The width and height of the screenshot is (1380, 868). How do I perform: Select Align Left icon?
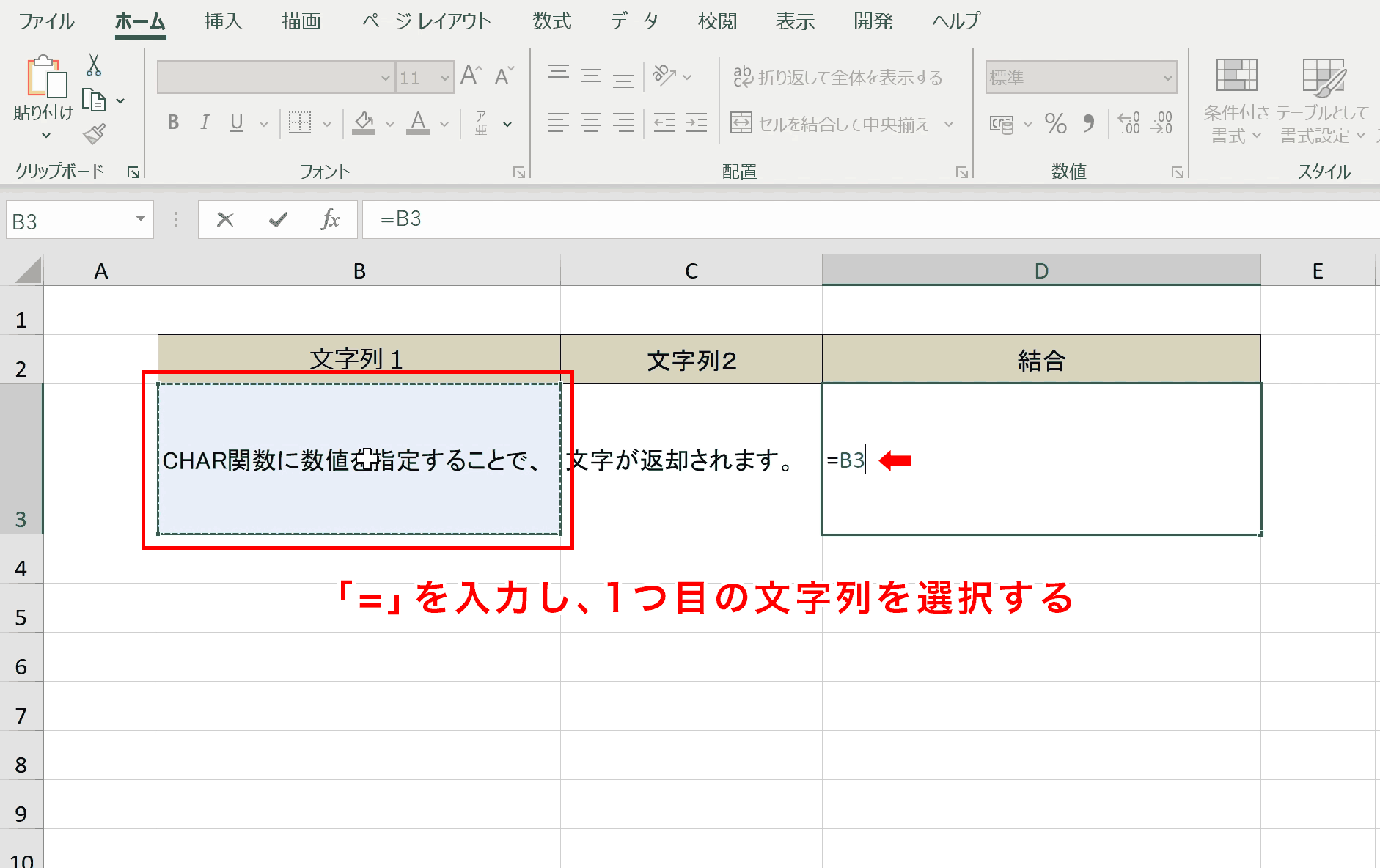[x=559, y=122]
